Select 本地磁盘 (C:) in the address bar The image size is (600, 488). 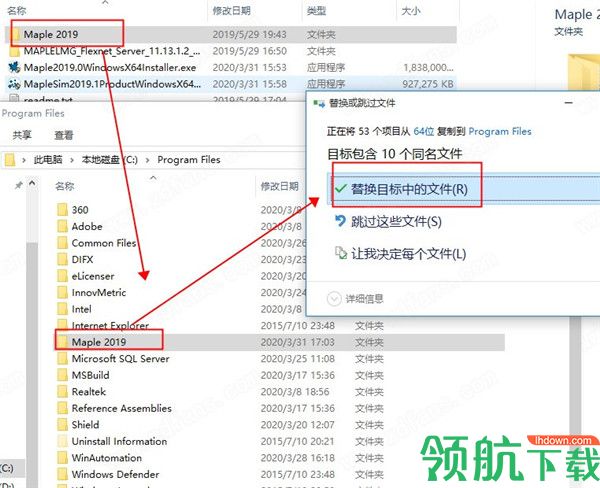(x=109, y=160)
